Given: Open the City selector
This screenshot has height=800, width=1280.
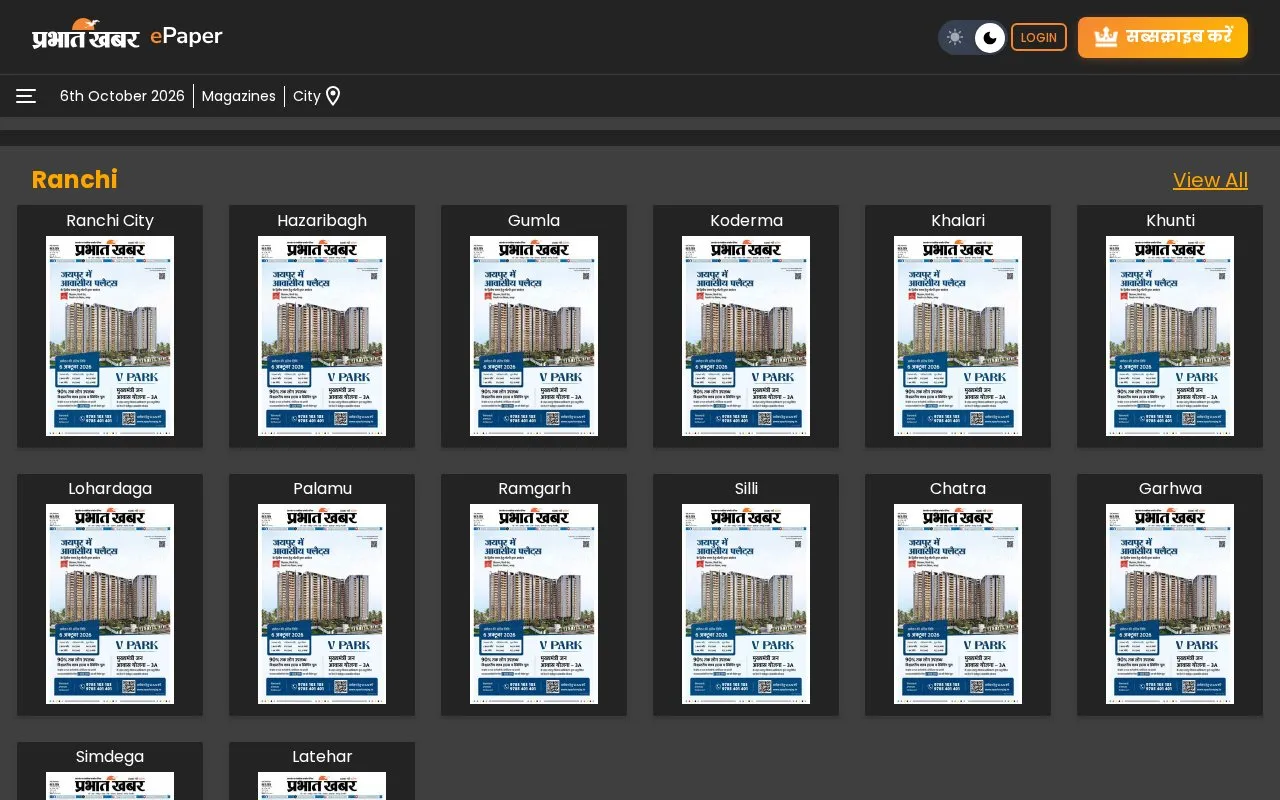Looking at the screenshot, I should point(307,96).
